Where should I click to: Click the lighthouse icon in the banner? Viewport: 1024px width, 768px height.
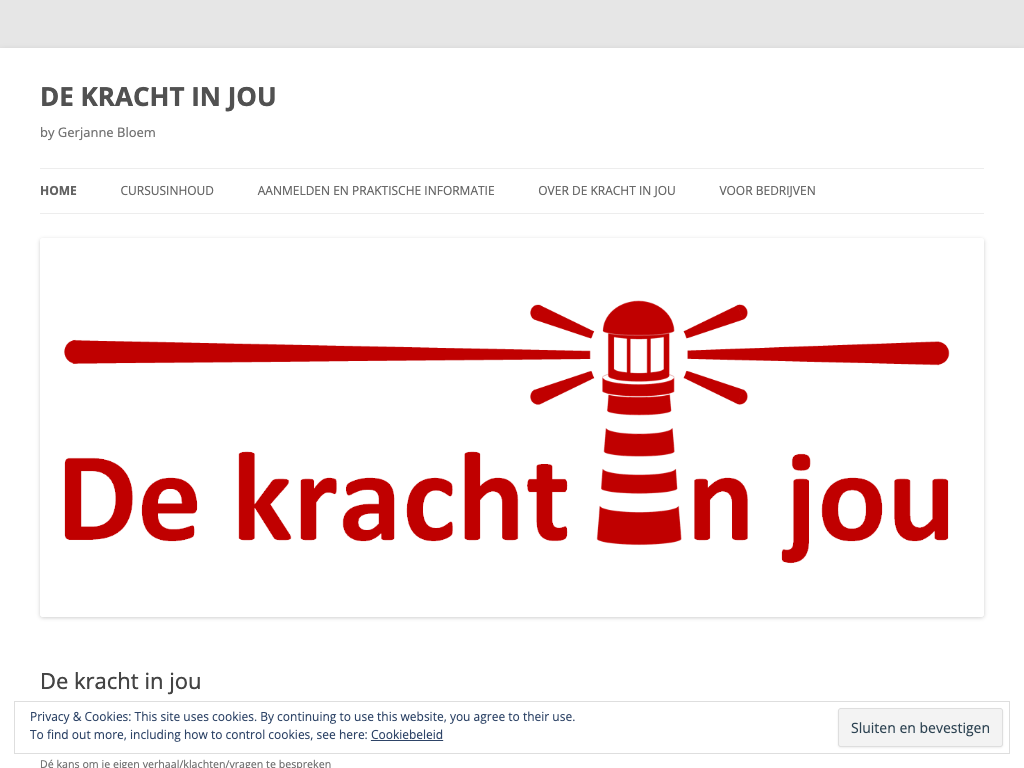coord(638,420)
